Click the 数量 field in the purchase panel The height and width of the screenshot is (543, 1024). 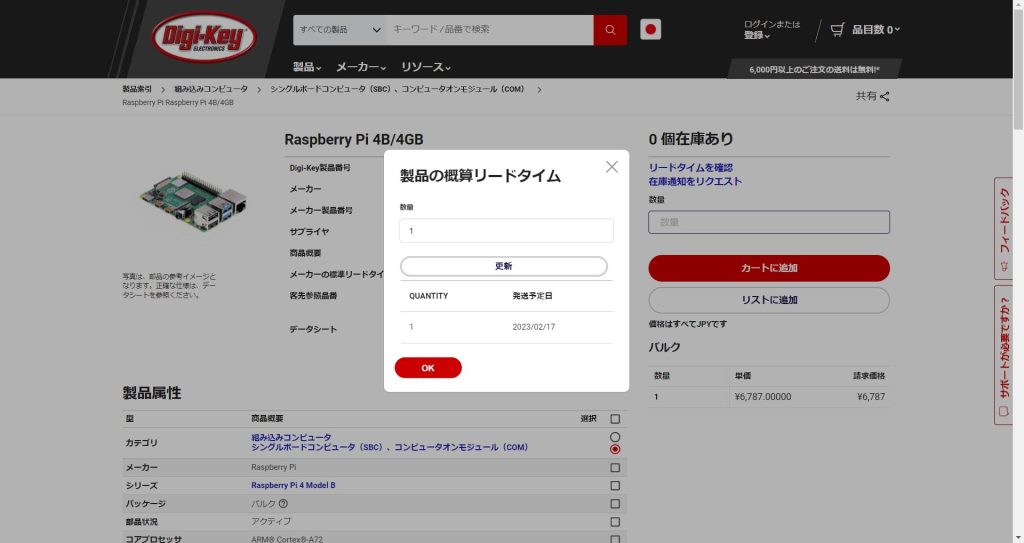pos(769,222)
